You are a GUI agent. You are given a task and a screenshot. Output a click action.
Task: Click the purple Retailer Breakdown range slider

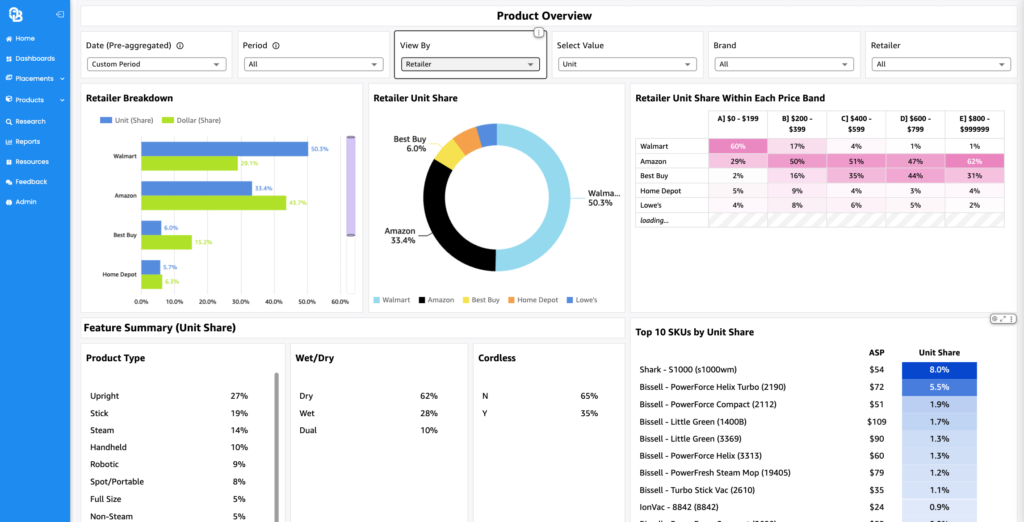coord(351,186)
